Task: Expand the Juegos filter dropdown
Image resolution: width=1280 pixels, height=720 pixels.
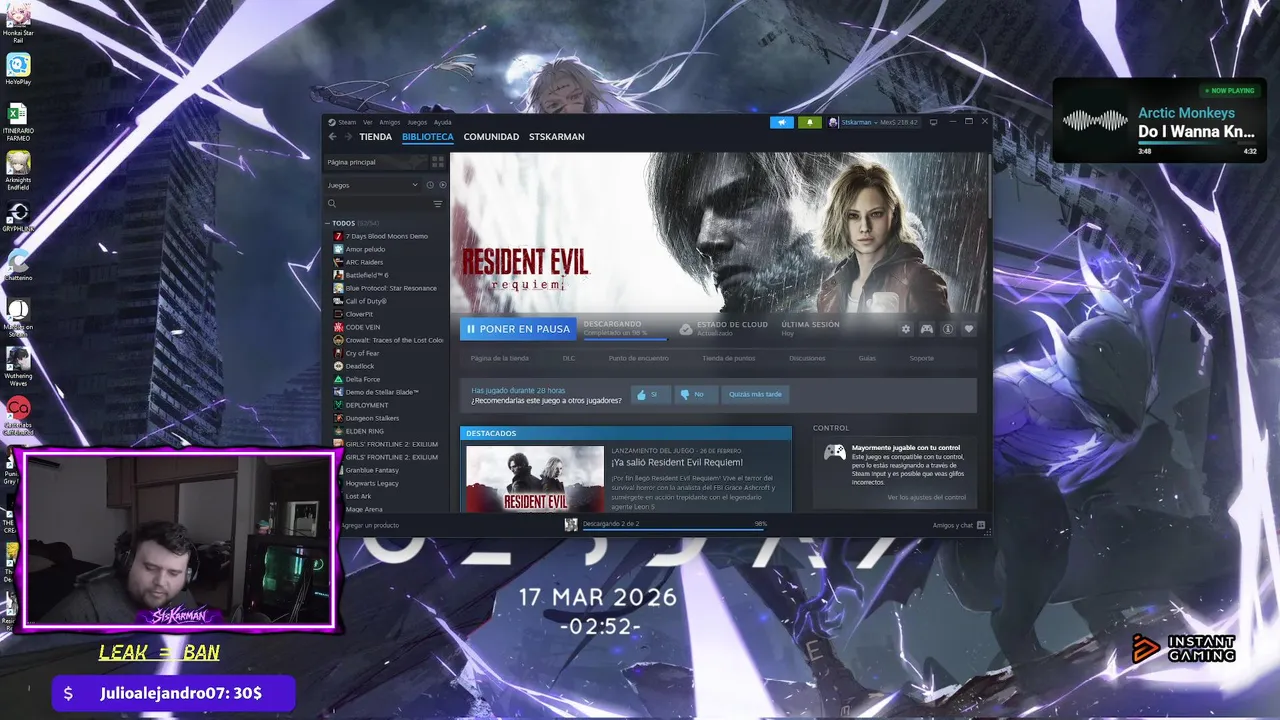Action: (x=372, y=185)
